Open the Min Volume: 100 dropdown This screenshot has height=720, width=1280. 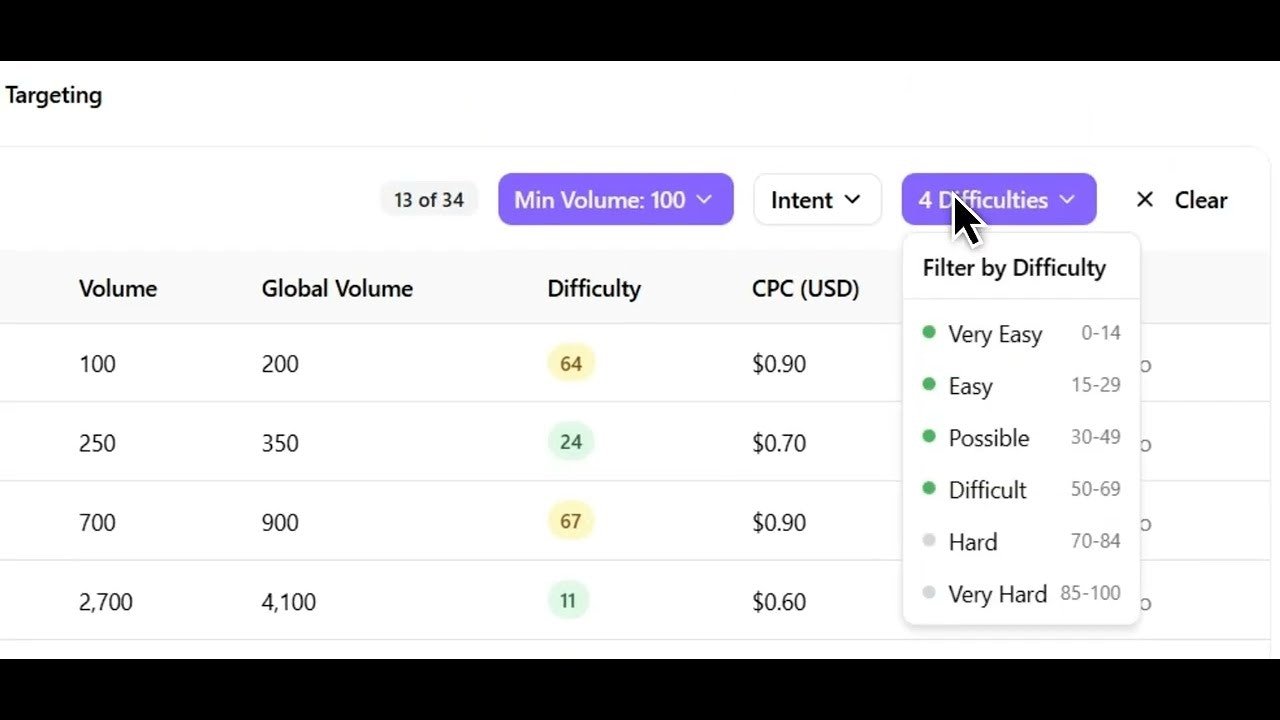click(615, 199)
